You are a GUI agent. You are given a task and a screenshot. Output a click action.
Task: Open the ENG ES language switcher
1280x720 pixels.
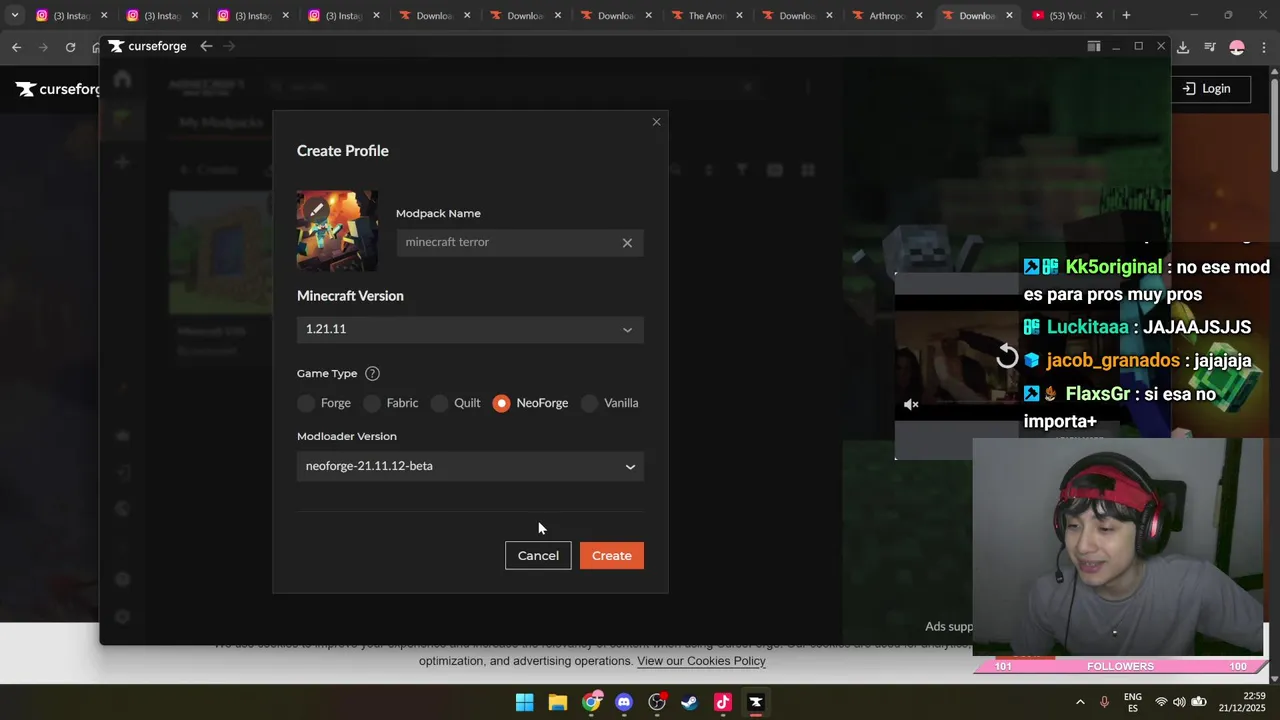point(1133,702)
